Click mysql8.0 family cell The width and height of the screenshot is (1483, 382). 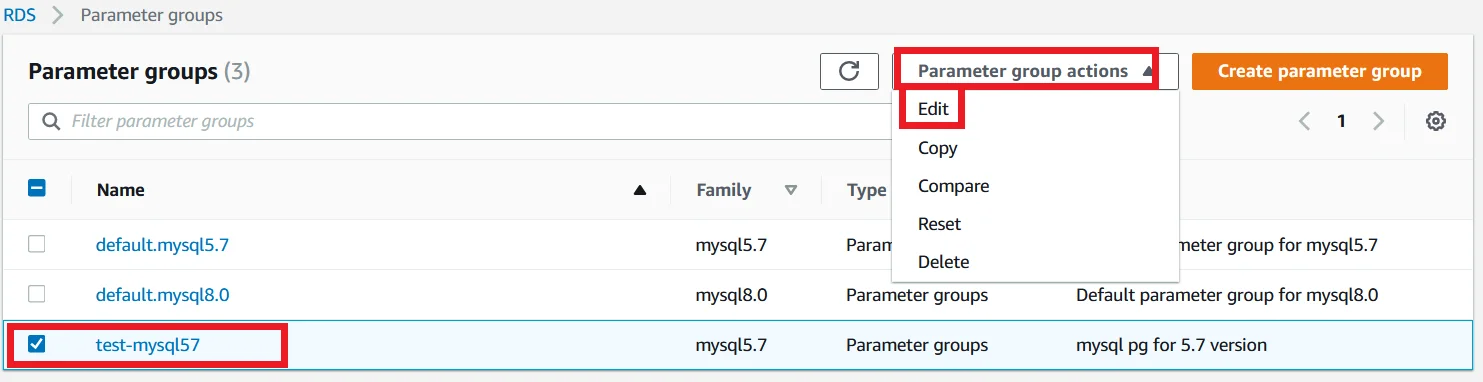pyautogui.click(x=731, y=295)
